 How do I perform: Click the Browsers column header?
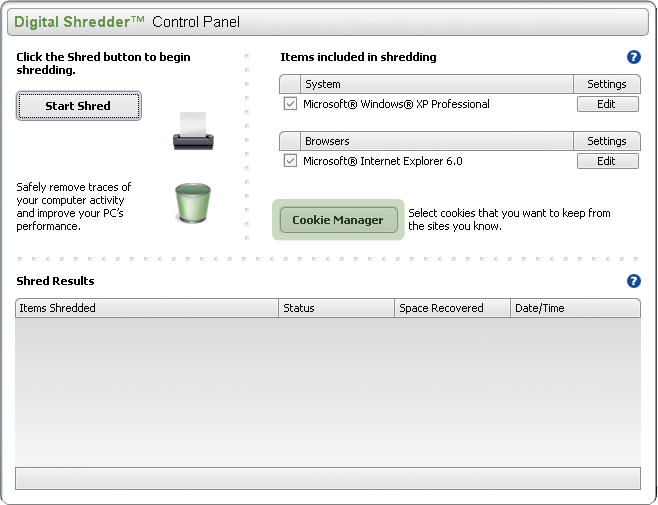436,141
